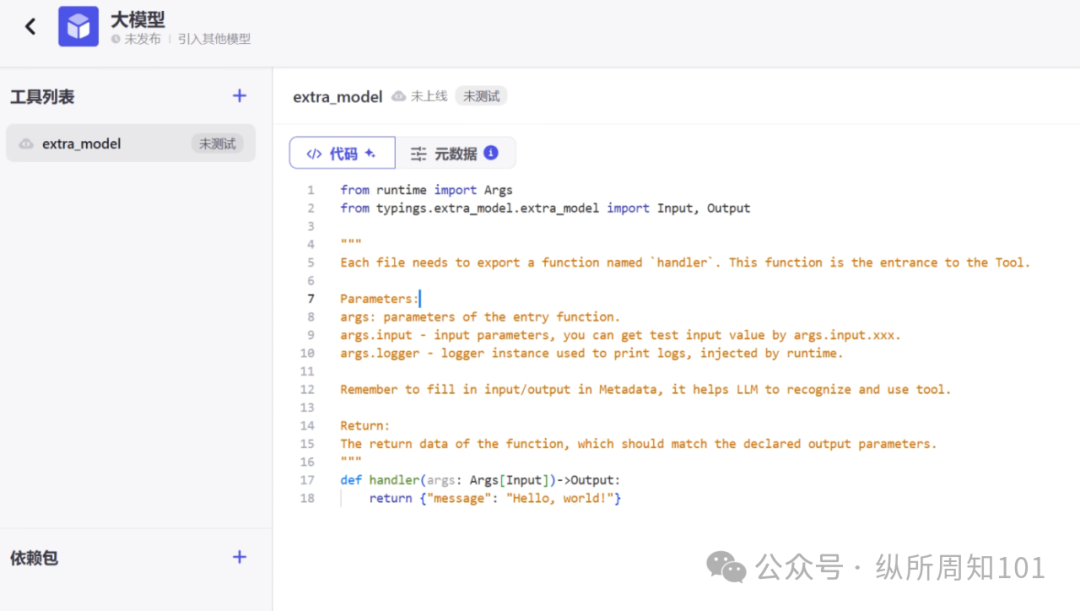Viewport: 1080px width, 611px height.
Task: Click cloud icon beside extra_model in sidebar
Action: (26, 144)
